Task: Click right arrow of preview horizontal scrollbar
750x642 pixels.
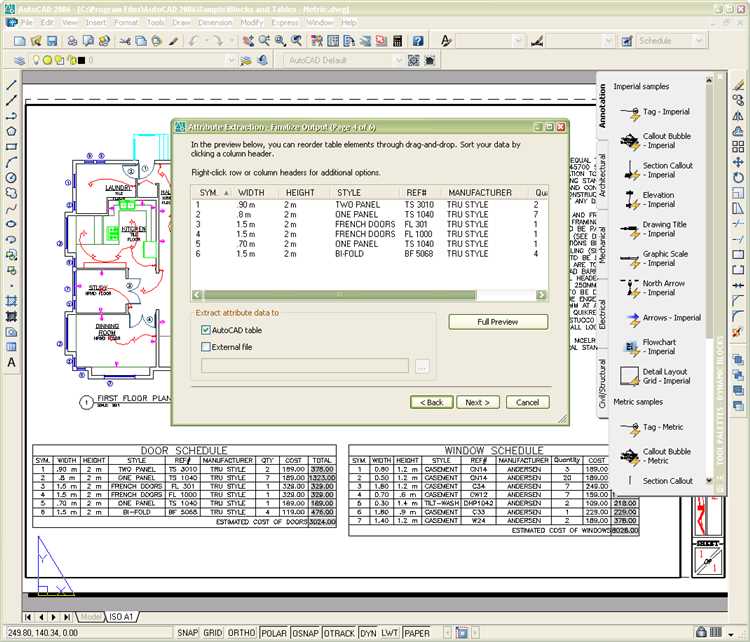Action: (x=541, y=295)
